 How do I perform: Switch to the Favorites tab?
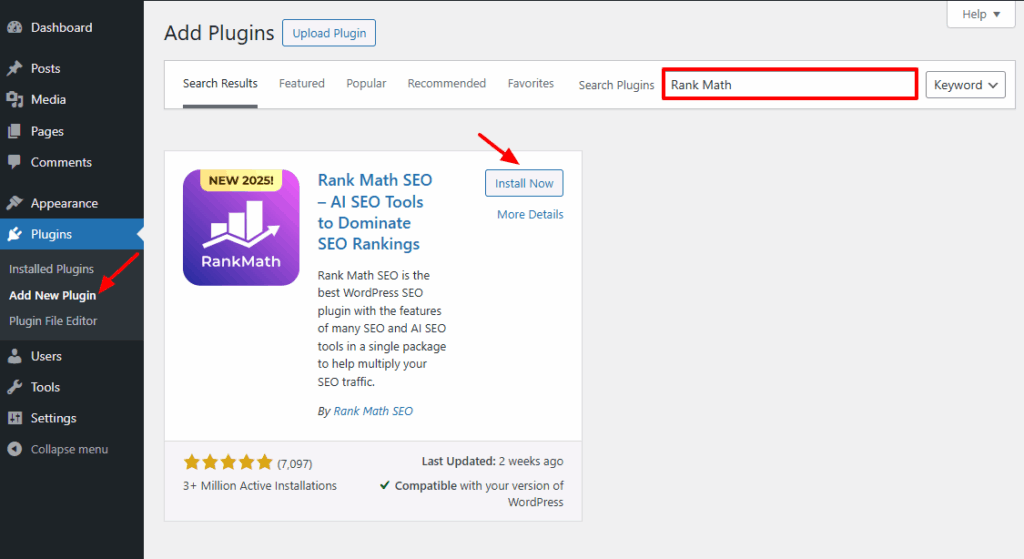[531, 84]
